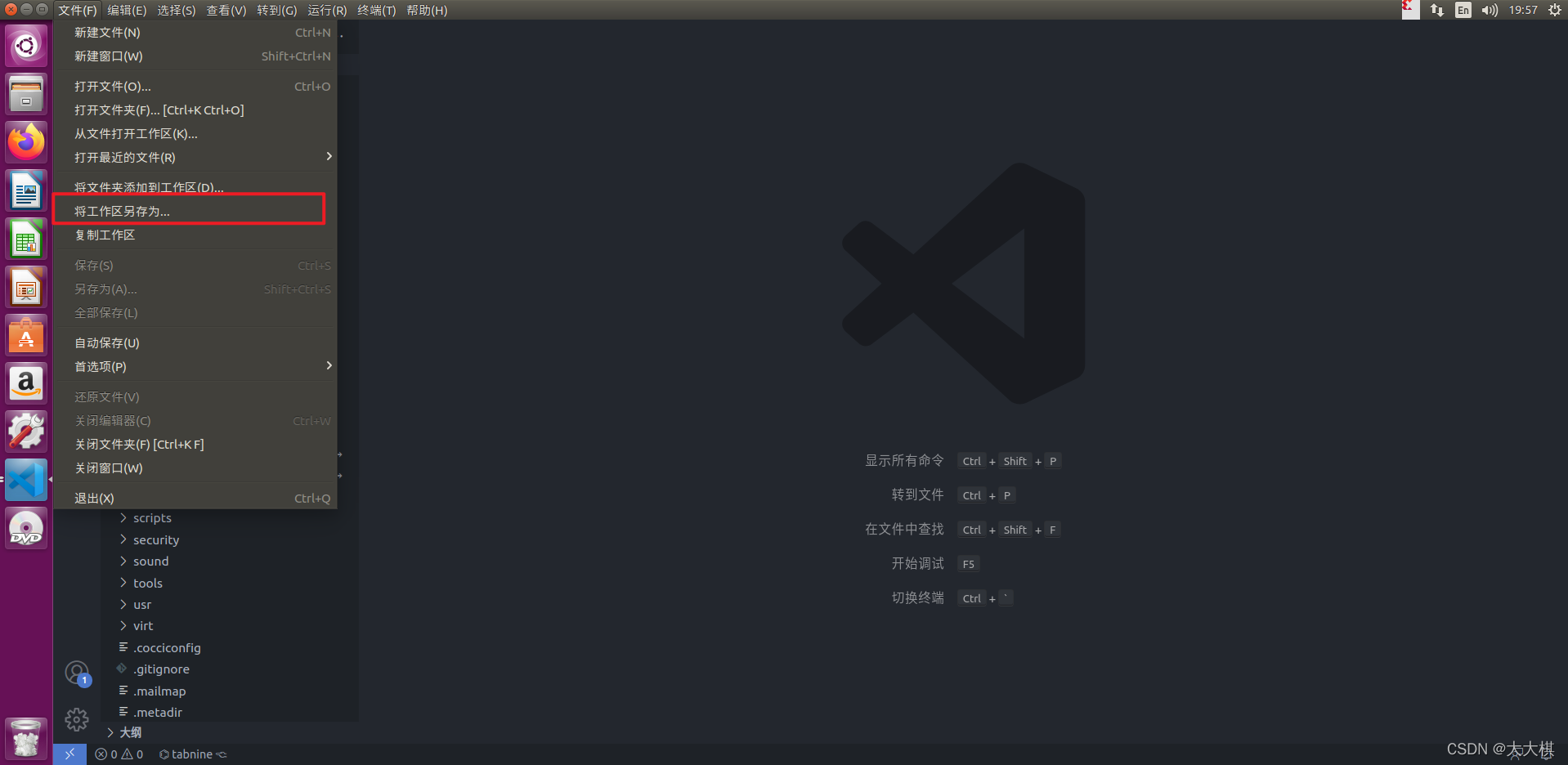This screenshot has width=1568, height=765.
Task: Choose 关闭文件夹 menu entry
Action: 195,444
